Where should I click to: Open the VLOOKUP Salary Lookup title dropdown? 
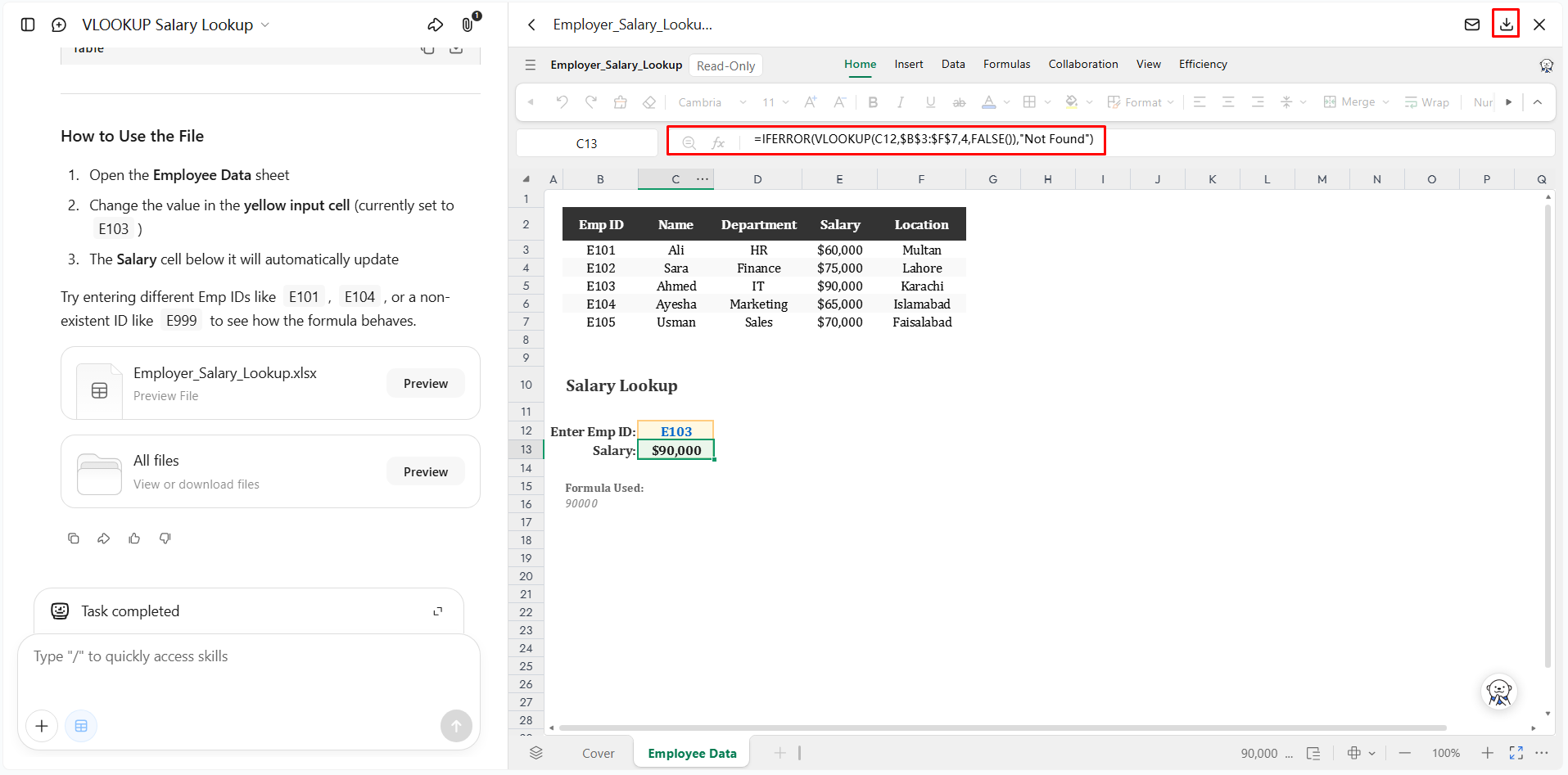tap(265, 25)
